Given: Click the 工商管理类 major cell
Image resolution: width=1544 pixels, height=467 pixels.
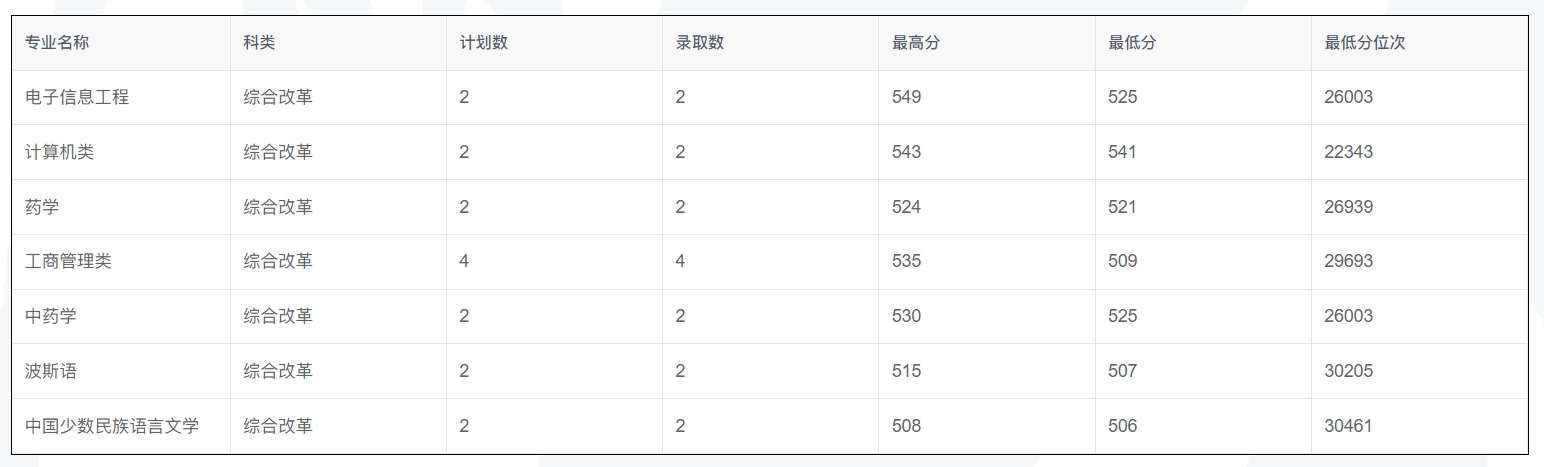Looking at the screenshot, I should click(68, 261).
